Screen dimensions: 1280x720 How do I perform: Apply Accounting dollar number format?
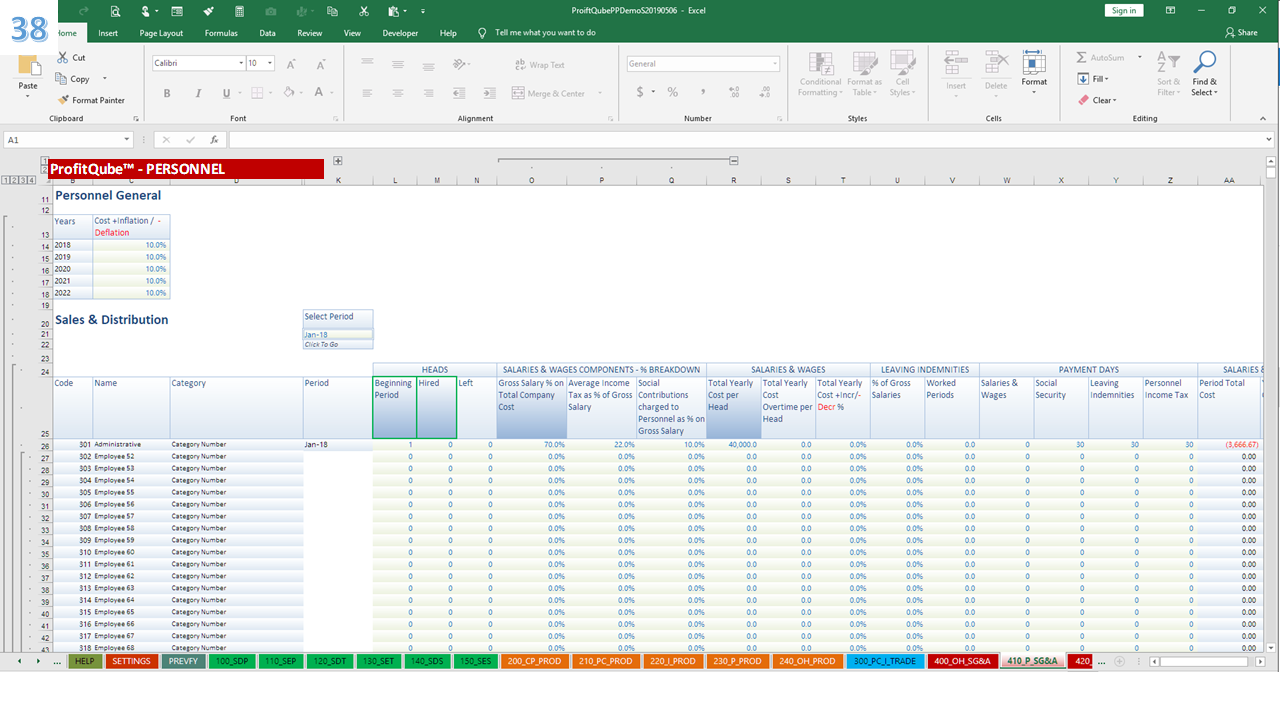[x=640, y=92]
